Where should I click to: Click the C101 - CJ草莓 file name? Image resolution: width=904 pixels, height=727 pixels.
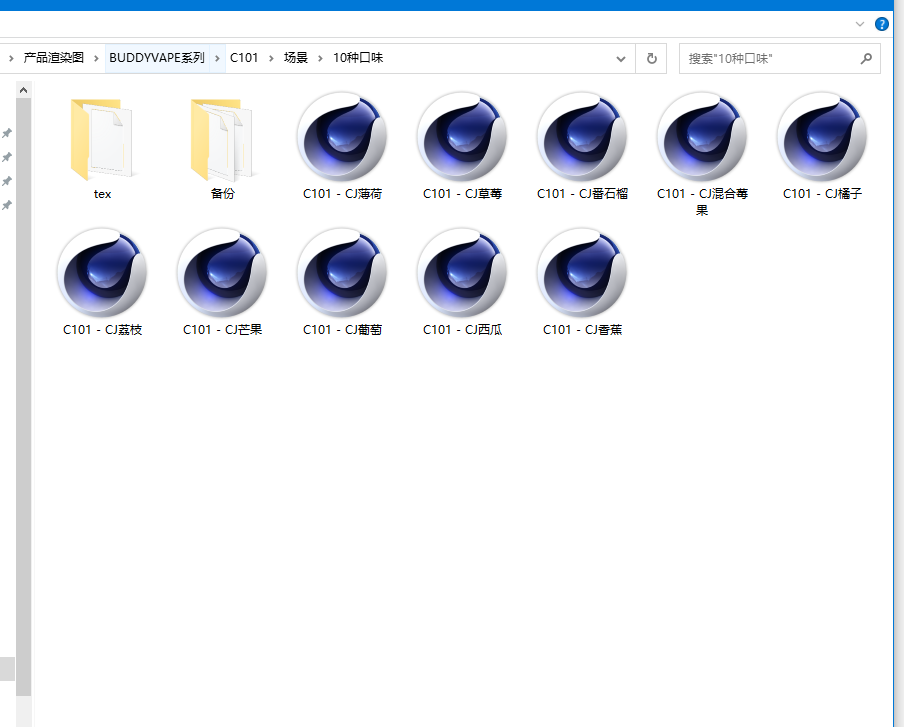tap(462, 194)
